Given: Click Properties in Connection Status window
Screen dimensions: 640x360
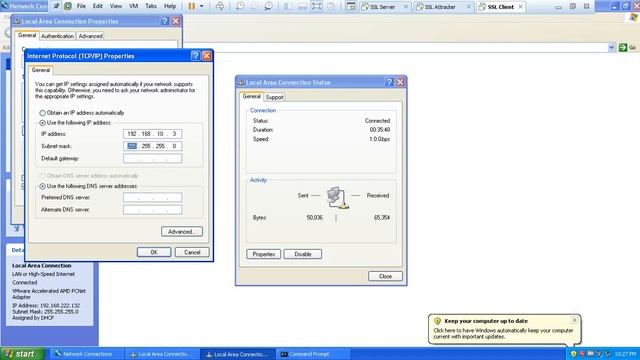Looking at the screenshot, I should tap(263, 254).
